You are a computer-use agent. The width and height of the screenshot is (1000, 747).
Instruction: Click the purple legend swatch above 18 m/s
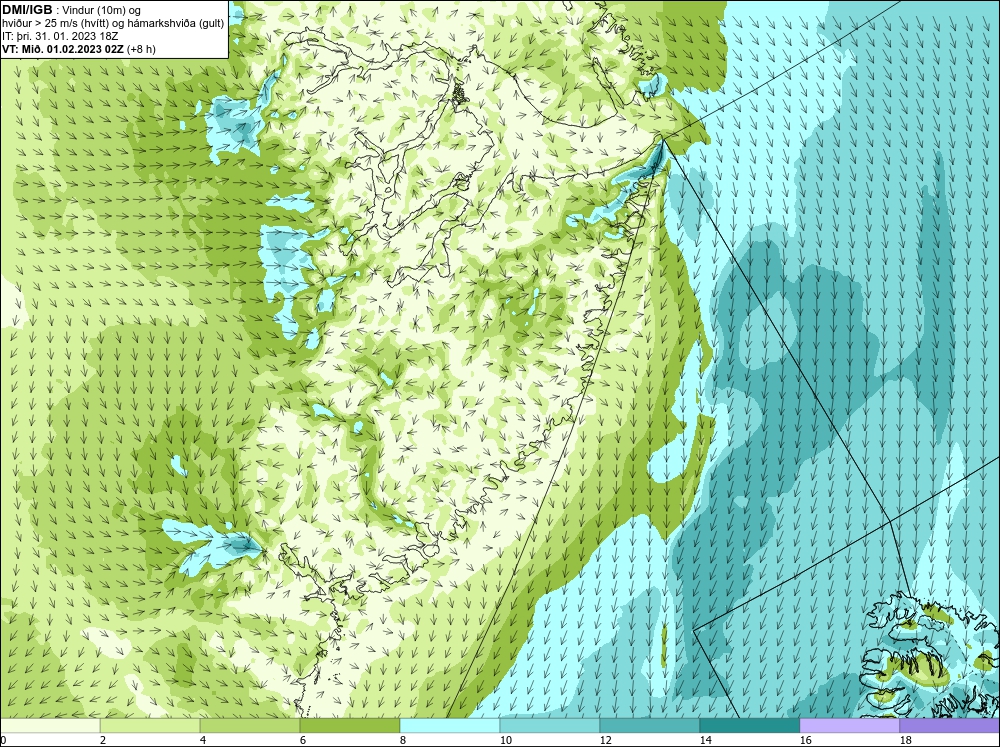point(950,726)
